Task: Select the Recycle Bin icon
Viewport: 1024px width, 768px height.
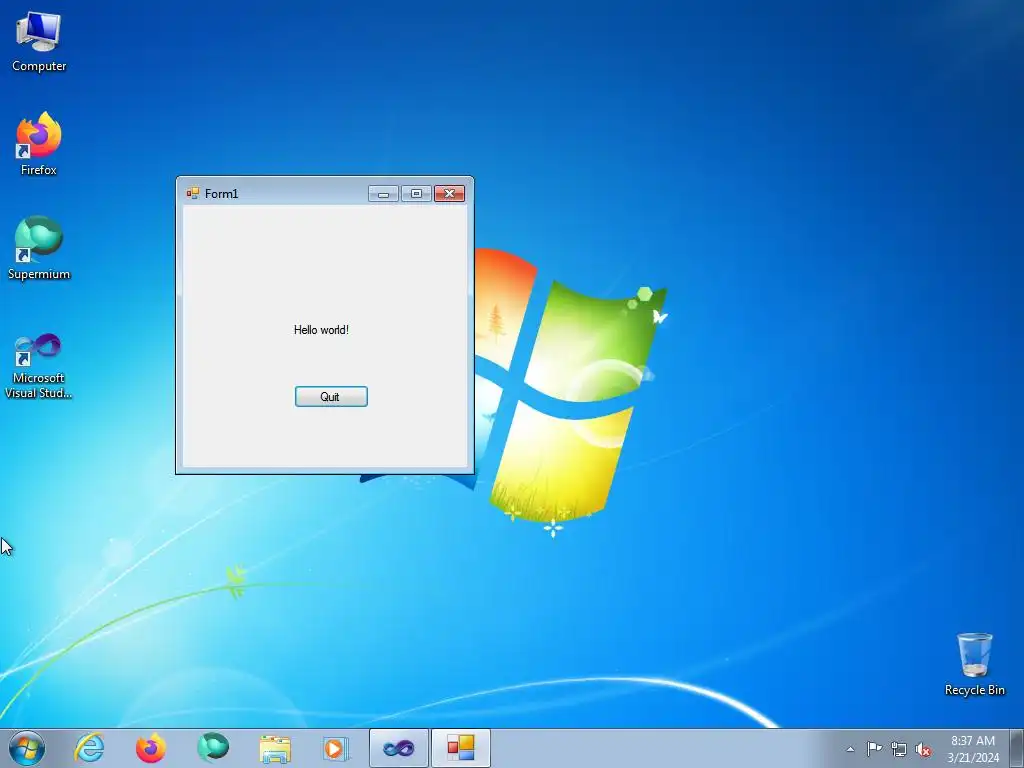Action: point(974,664)
